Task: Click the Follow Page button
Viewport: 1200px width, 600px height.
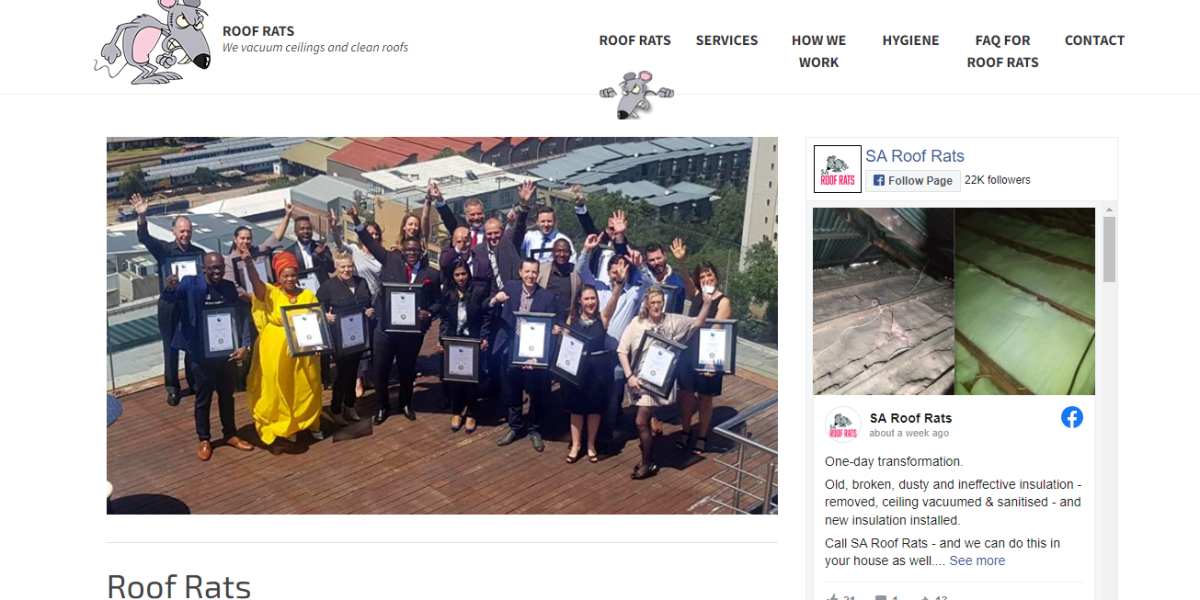Action: click(913, 180)
